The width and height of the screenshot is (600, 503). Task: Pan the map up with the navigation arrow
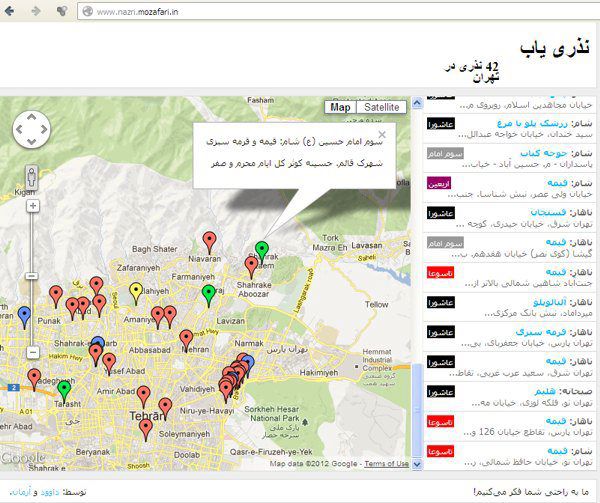[31, 117]
